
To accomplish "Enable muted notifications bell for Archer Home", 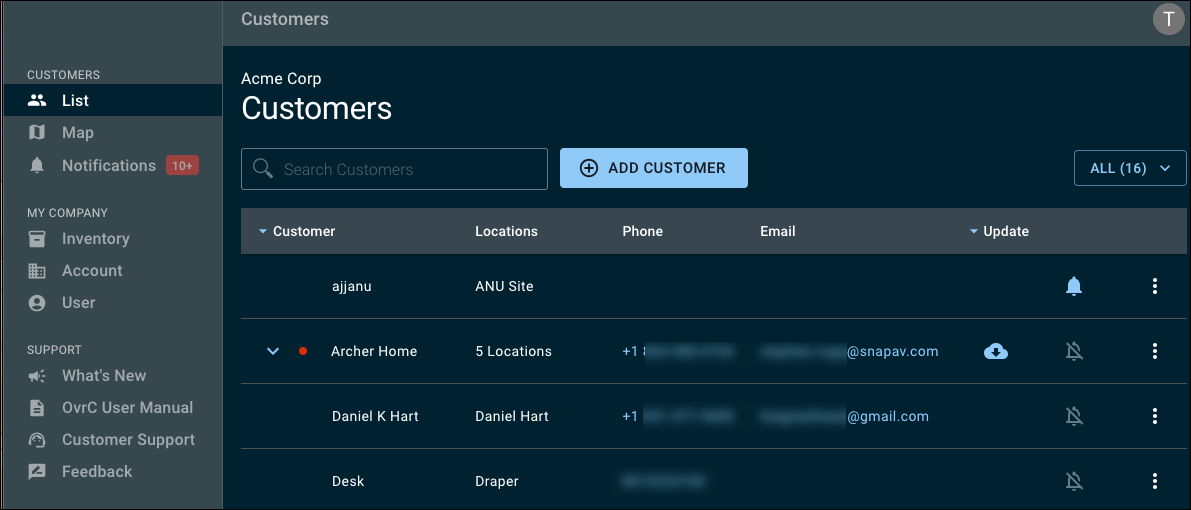I will 1074,351.
